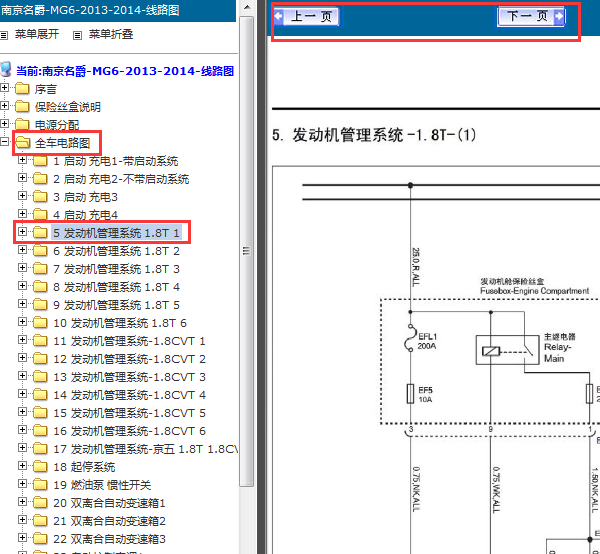Click folder icon of 17 发动机管理系统-京五
Screen dimensions: 600x554
(40, 448)
